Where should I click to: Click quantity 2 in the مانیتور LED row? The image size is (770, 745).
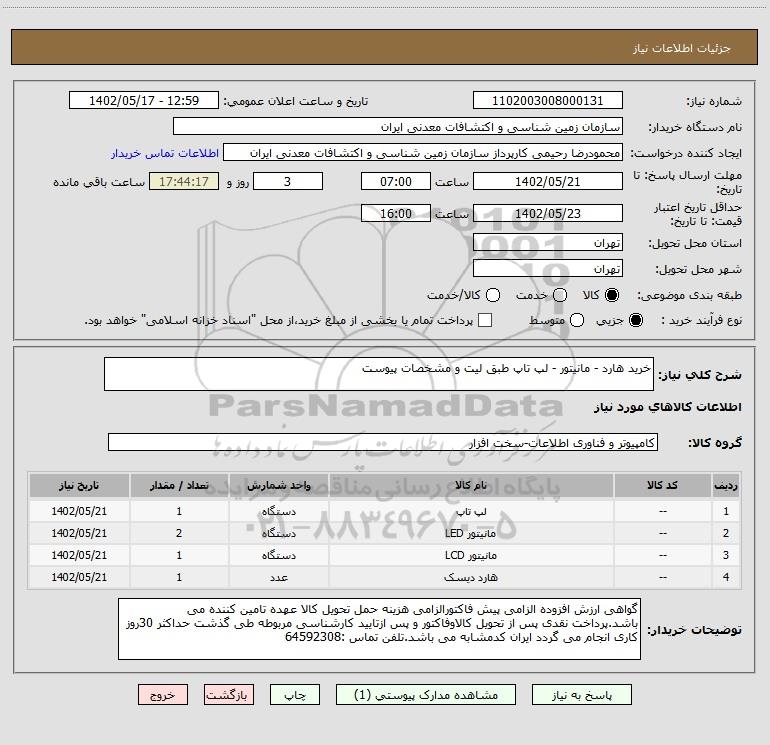point(179,533)
